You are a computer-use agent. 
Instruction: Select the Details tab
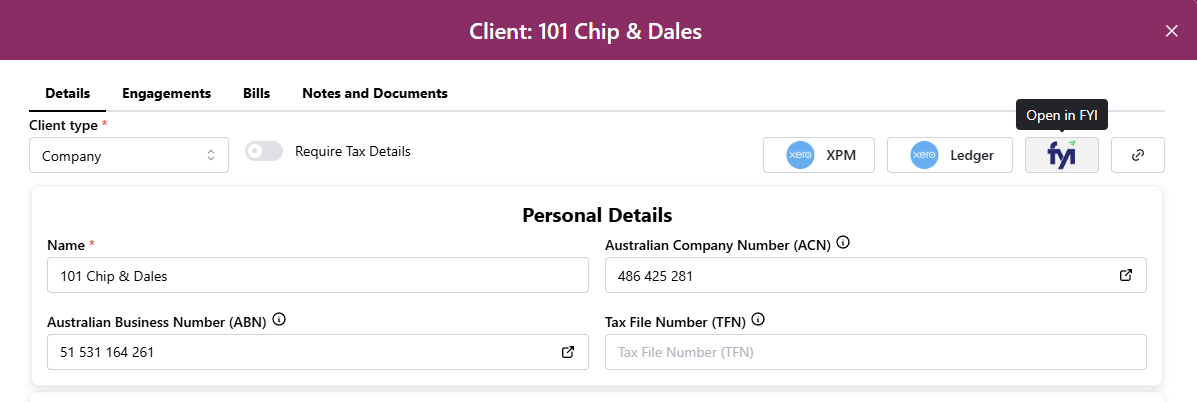tap(68, 93)
